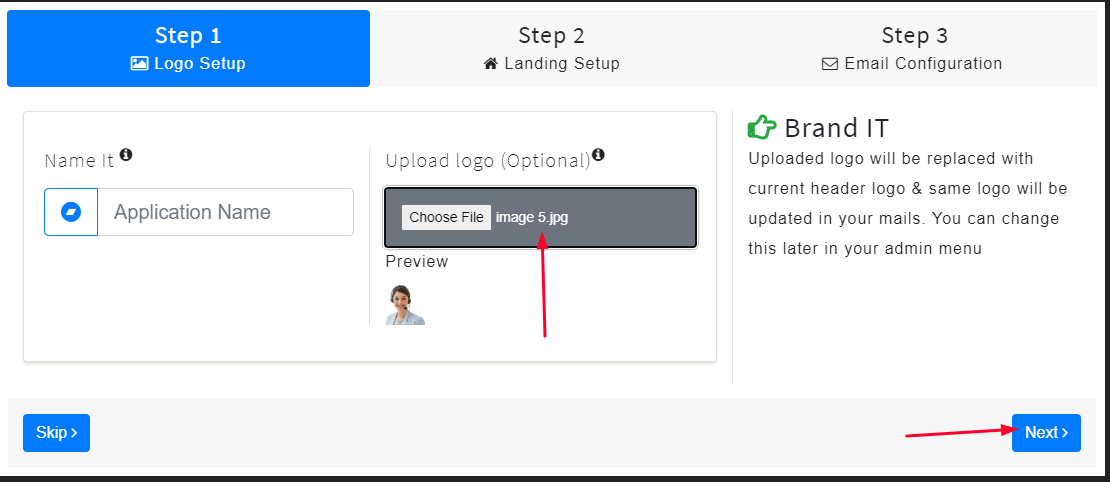The width and height of the screenshot is (1110, 482).
Task: Click the picture icon beside Logo Setup
Action: 139,64
